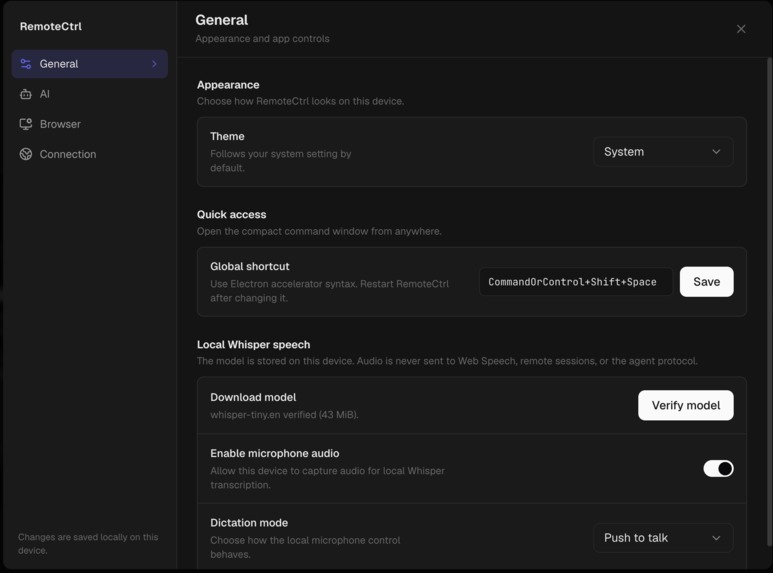Click the Dictation mode label
773x573 pixels.
tap(249, 523)
